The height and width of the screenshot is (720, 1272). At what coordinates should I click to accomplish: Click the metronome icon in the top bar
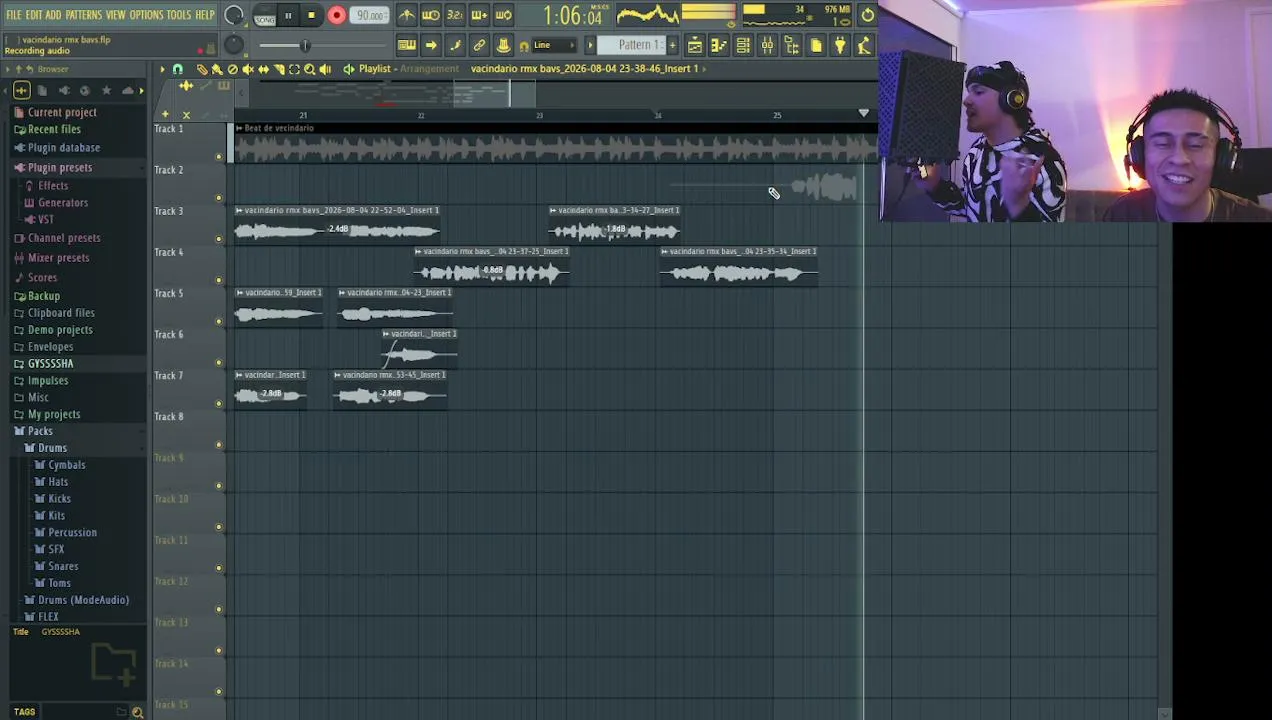click(x=407, y=15)
